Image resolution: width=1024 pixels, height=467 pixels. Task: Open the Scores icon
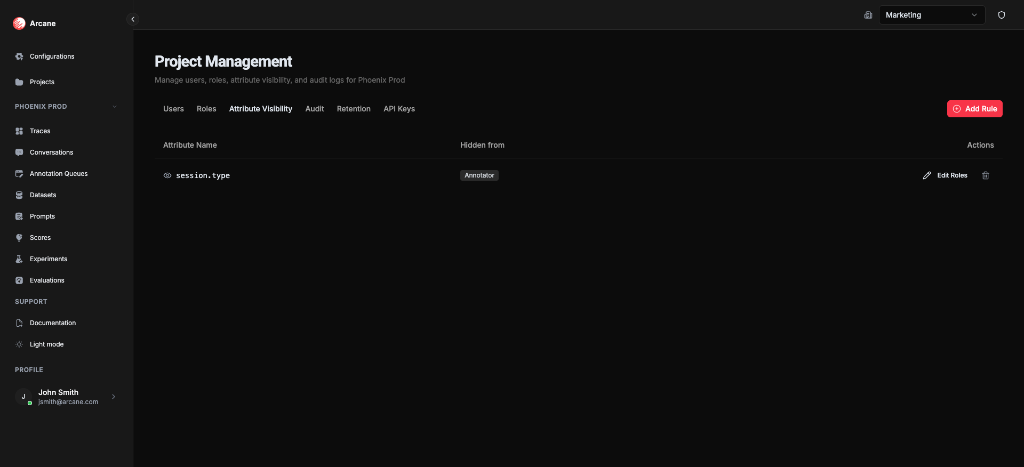tap(20, 238)
